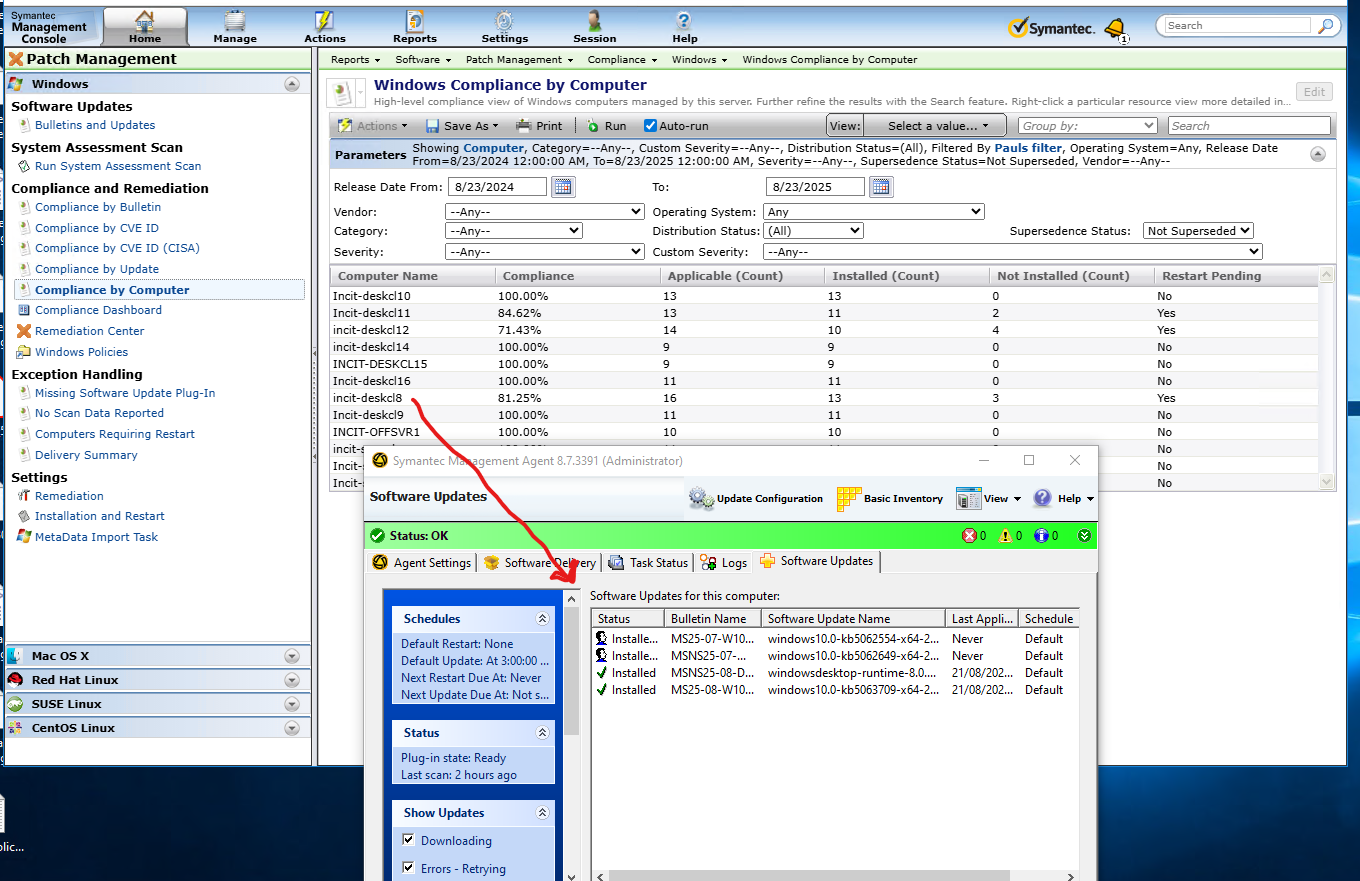Viewport: 1360px width, 881px height.
Task: Click Update Configuration in the agent window
Action: pos(756,498)
